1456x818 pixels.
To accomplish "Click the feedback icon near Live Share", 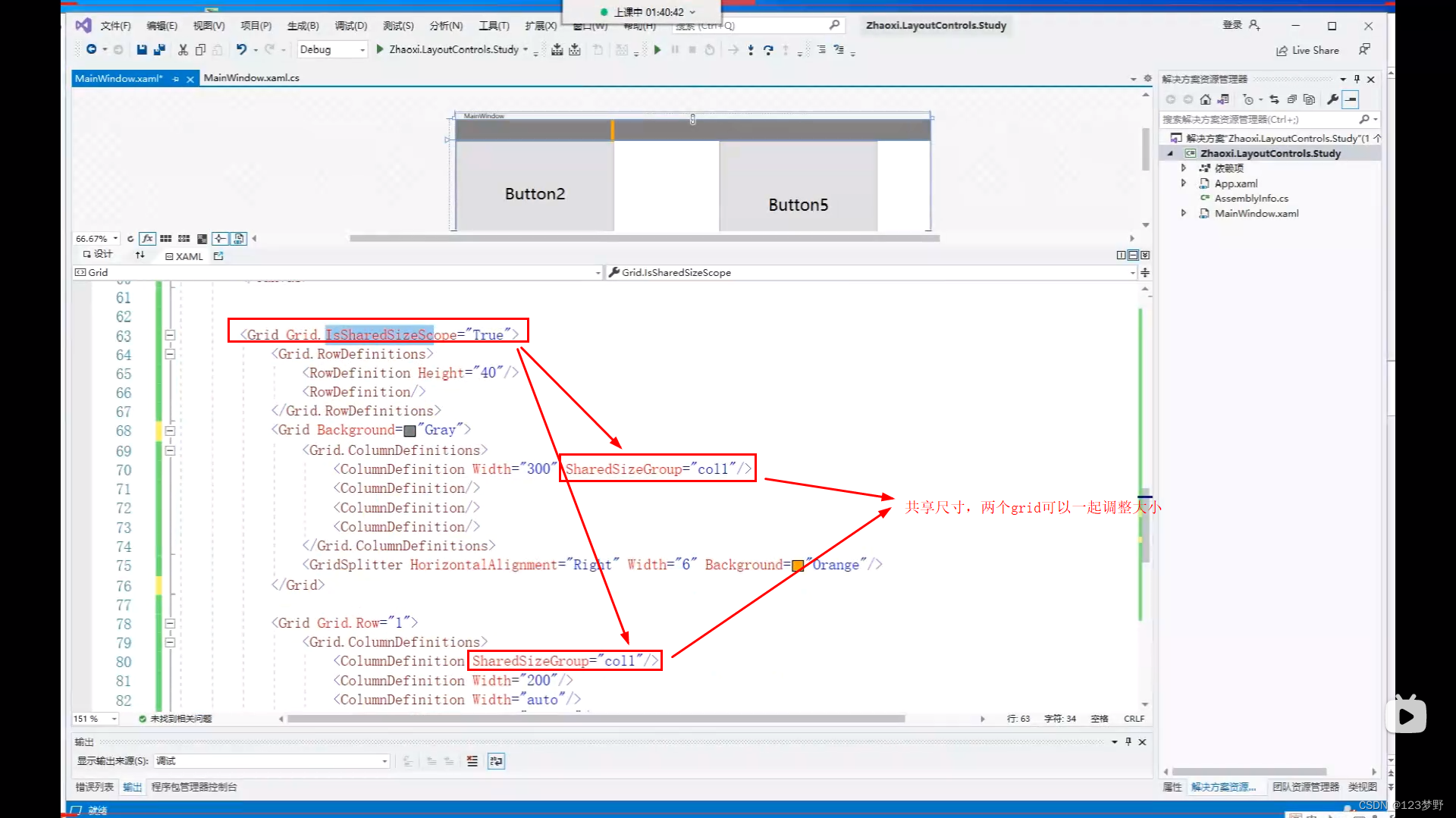I will click(1364, 49).
